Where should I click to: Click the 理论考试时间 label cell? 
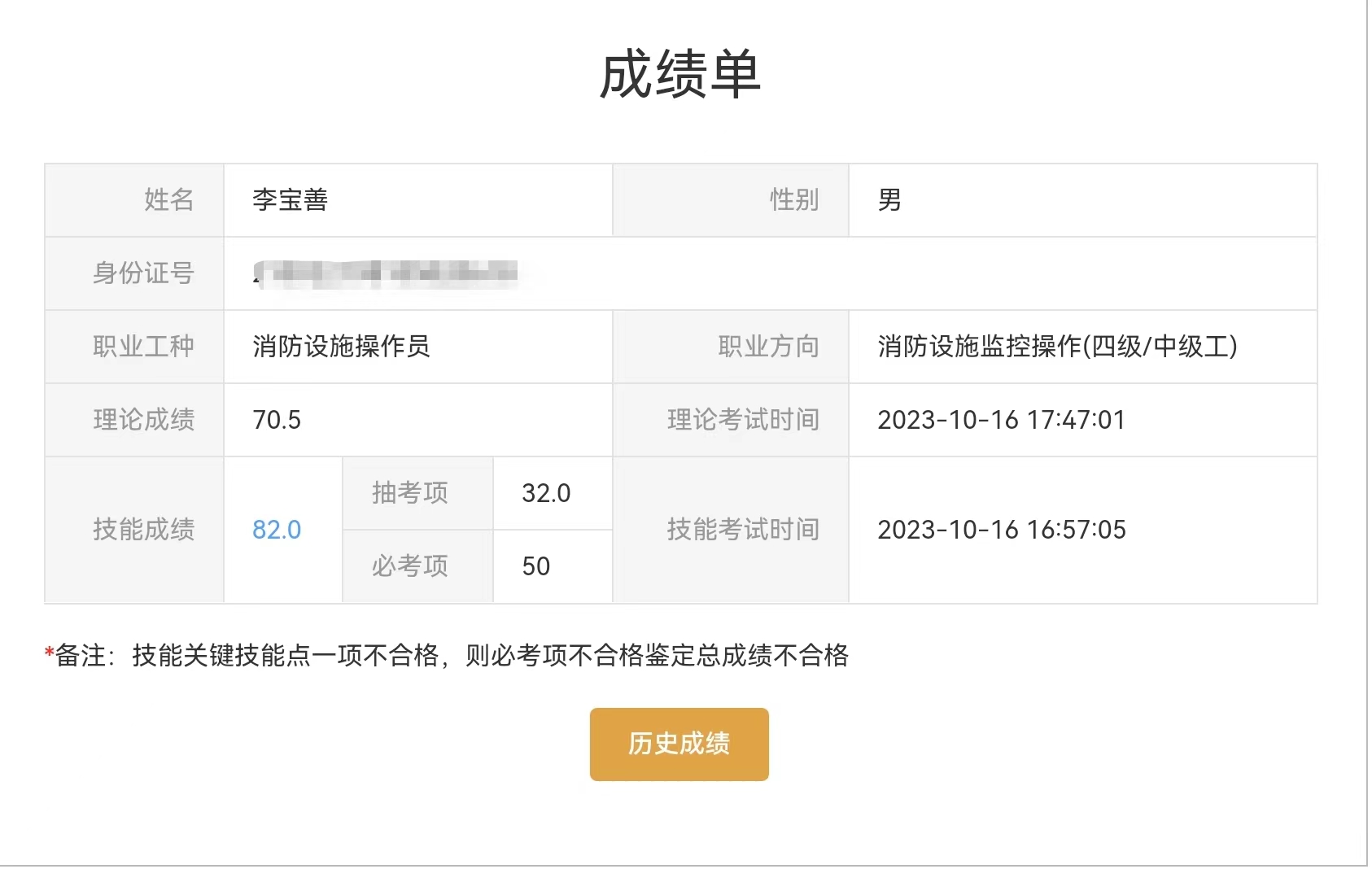pos(731,420)
